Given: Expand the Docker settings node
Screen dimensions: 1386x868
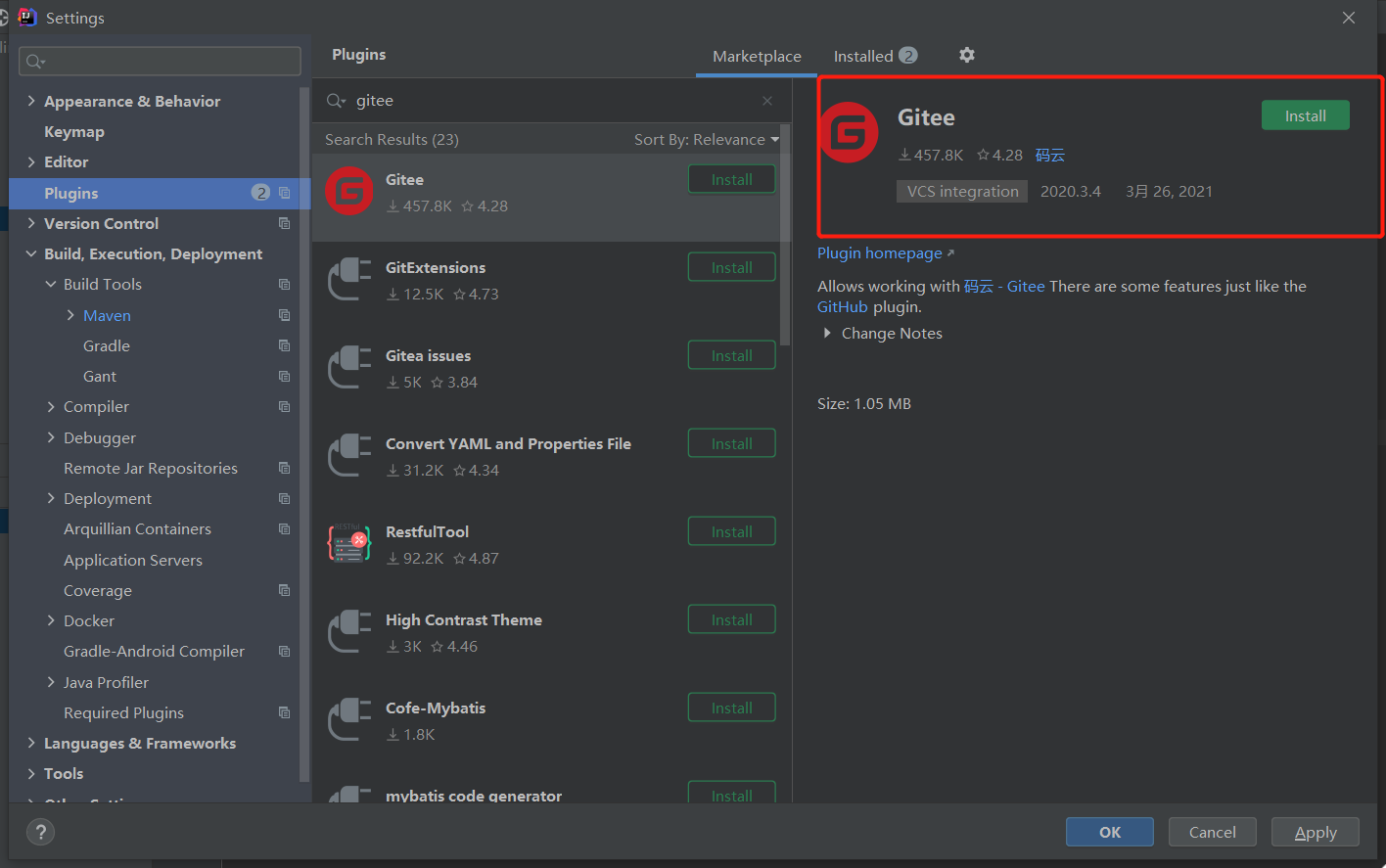Looking at the screenshot, I should 51,620.
